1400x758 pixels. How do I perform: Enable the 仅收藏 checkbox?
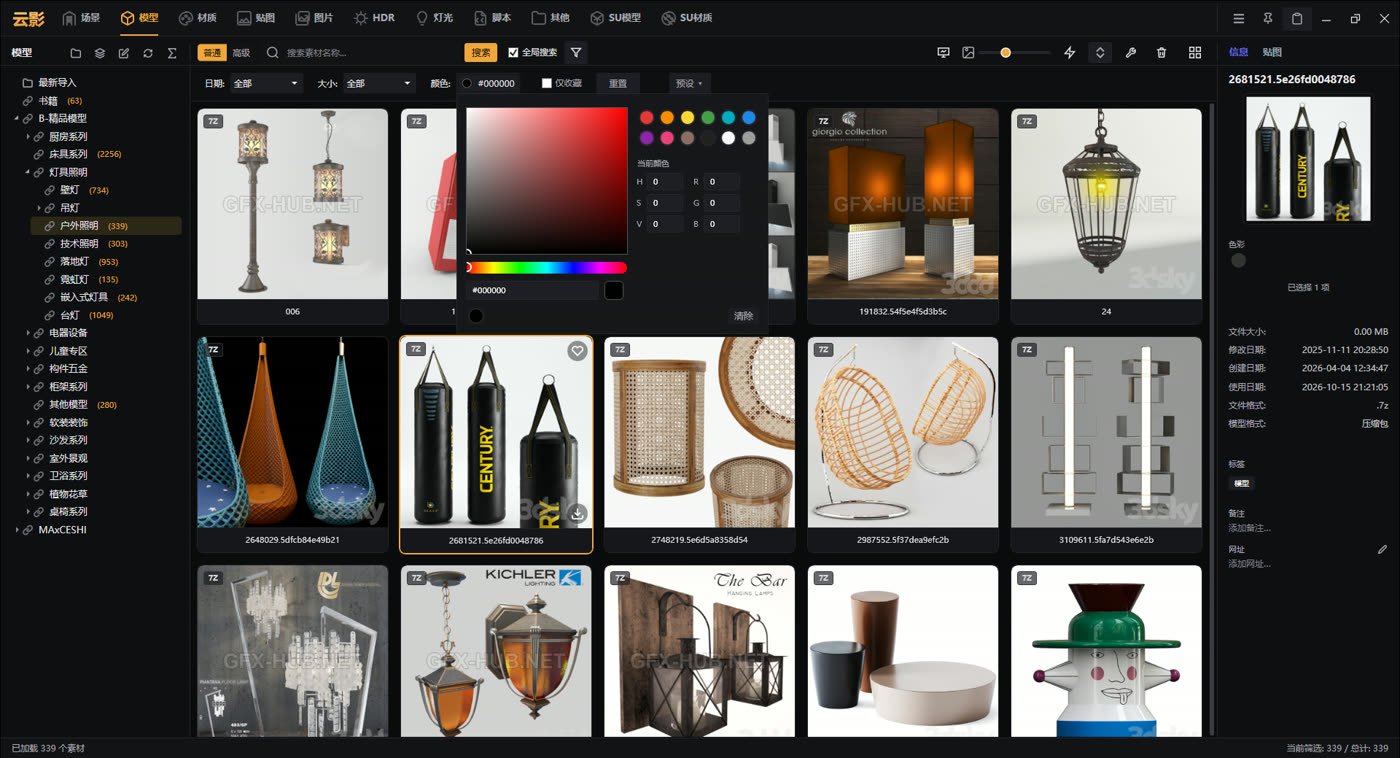point(547,83)
